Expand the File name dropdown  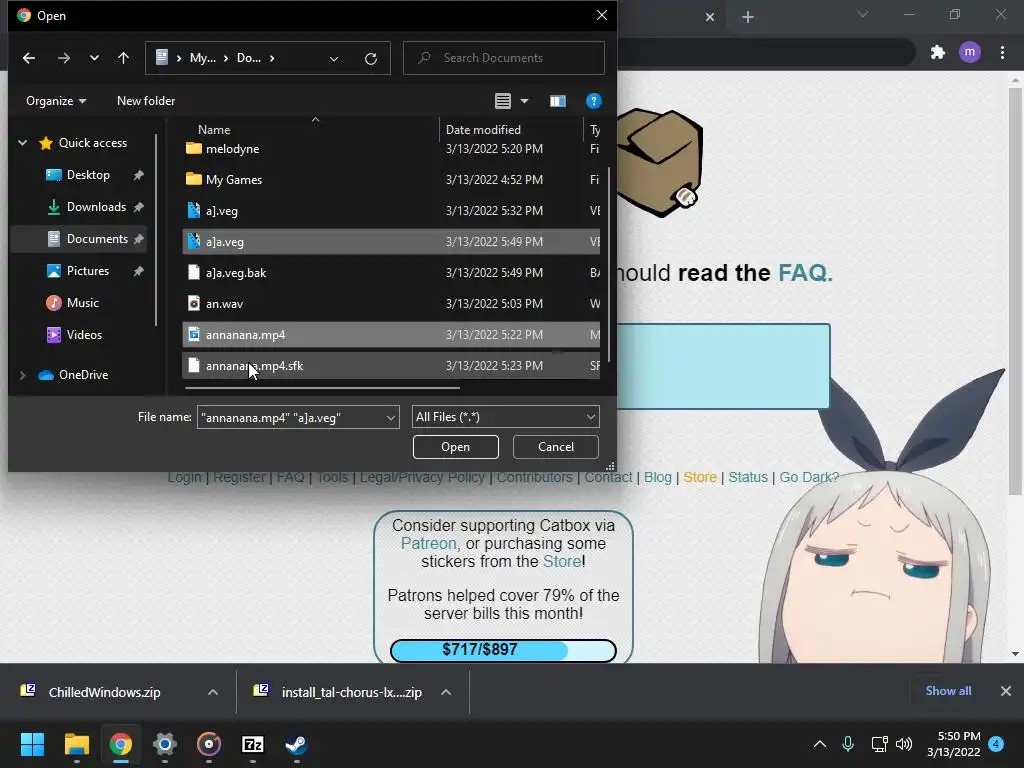pos(391,417)
